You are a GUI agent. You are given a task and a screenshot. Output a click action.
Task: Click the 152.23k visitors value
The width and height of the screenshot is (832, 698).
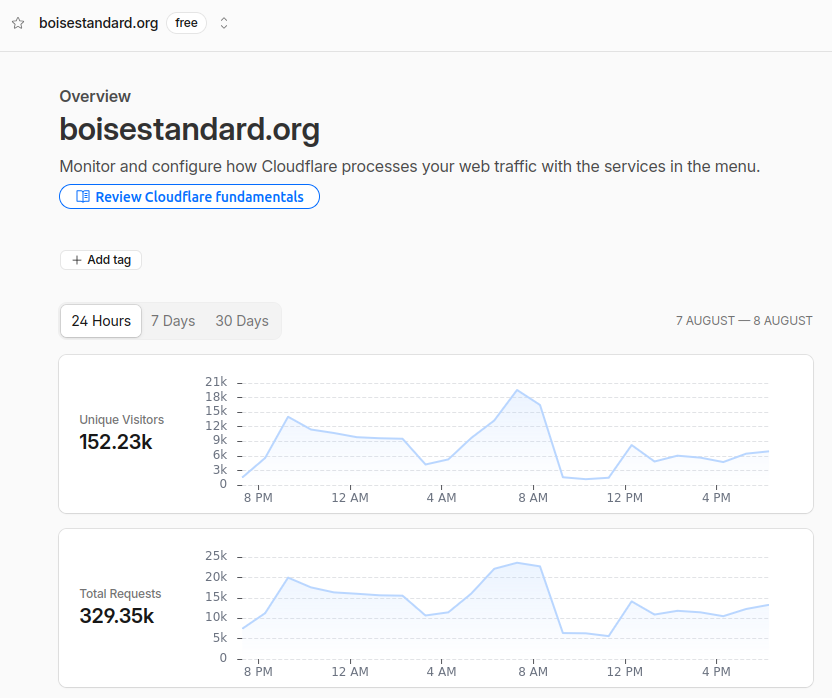[116, 442]
